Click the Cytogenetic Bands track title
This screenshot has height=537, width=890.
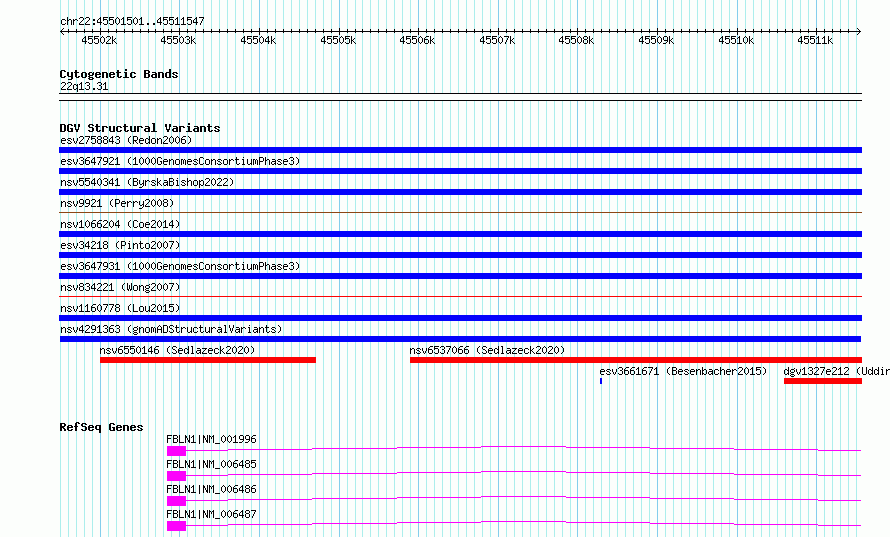pyautogui.click(x=119, y=74)
